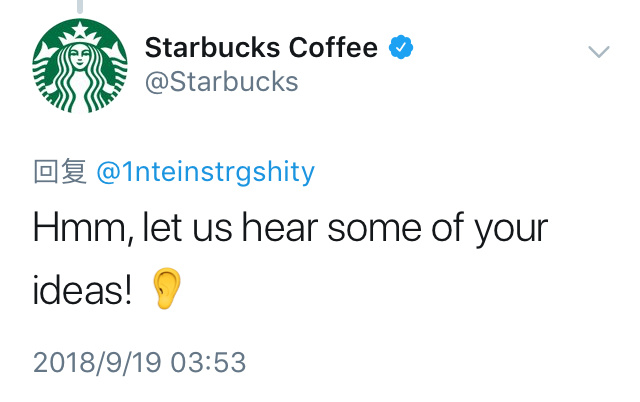Open the Starbucks Coffee display name
Screen dimensions: 640x402
coord(261,47)
